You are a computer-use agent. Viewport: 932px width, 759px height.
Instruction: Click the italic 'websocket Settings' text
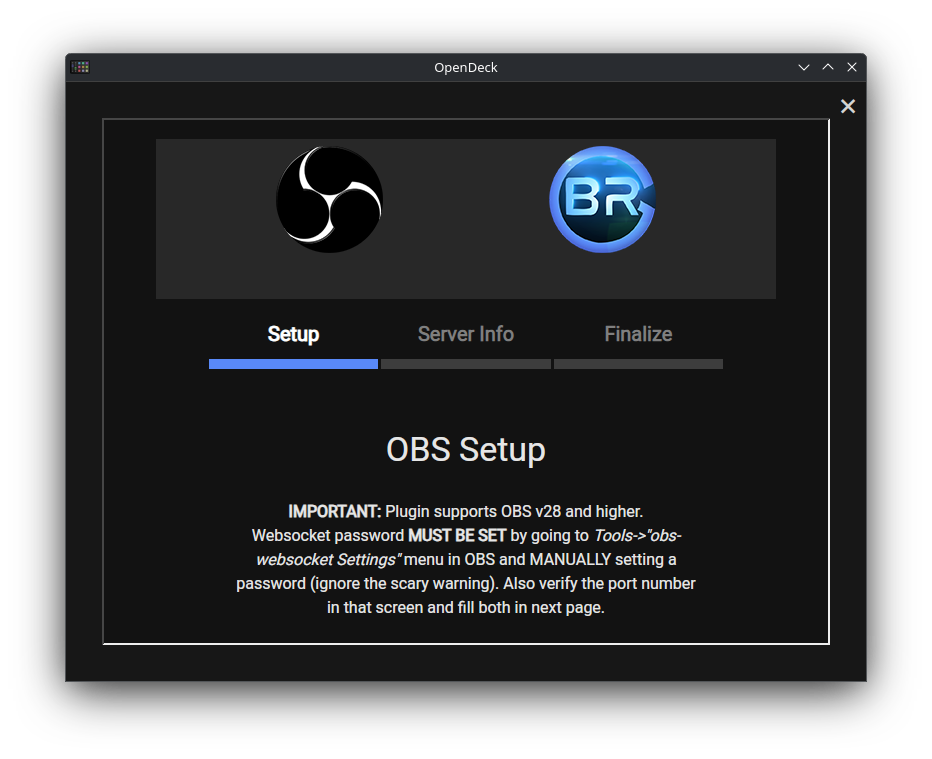coord(329,560)
